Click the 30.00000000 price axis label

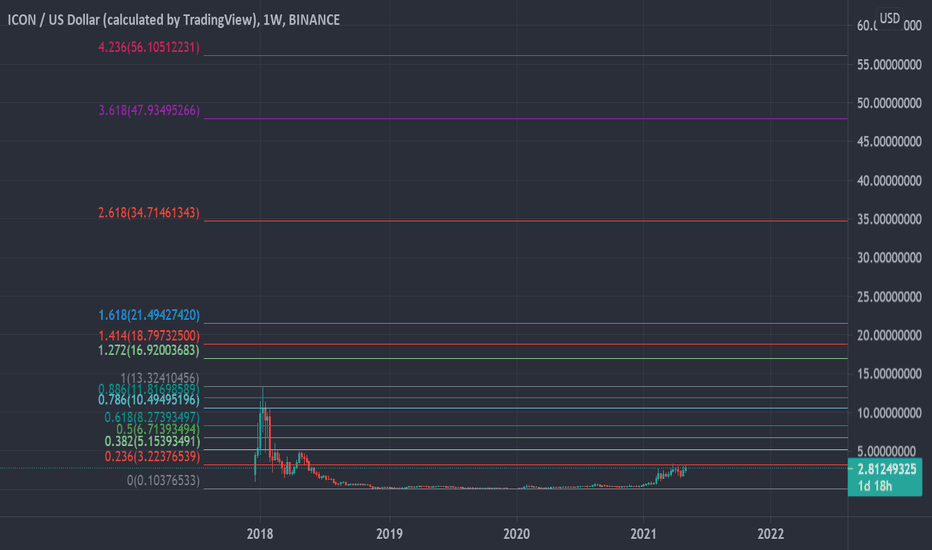point(889,257)
